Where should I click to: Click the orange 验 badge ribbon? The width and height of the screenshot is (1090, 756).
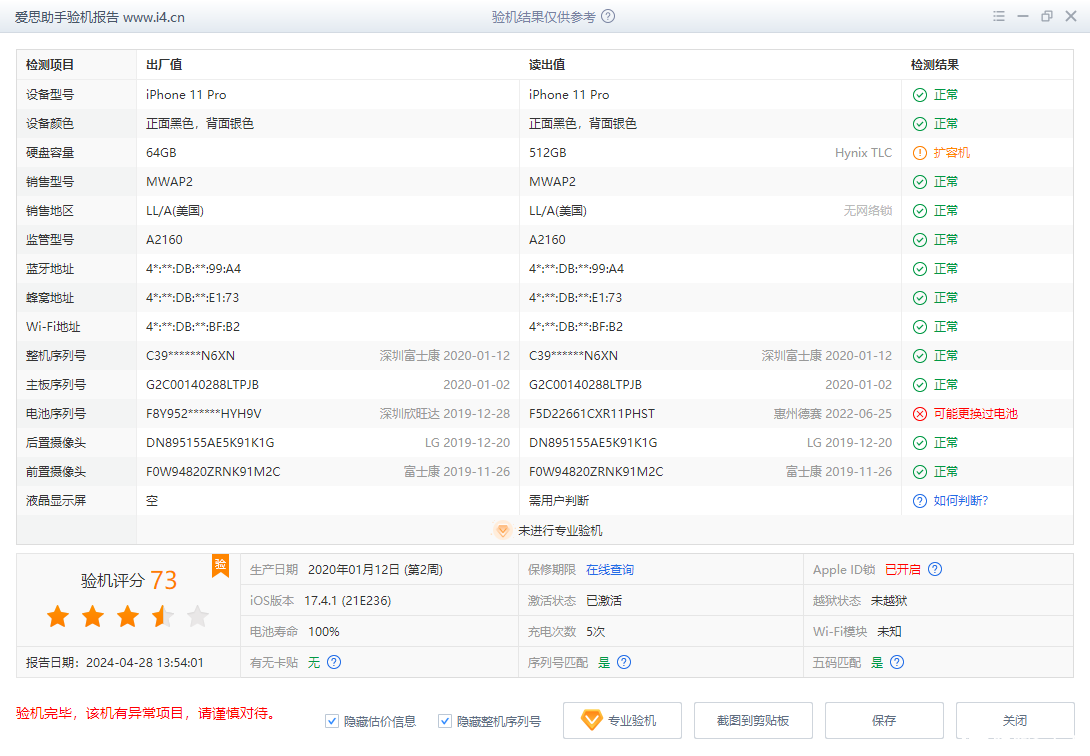coord(220,566)
